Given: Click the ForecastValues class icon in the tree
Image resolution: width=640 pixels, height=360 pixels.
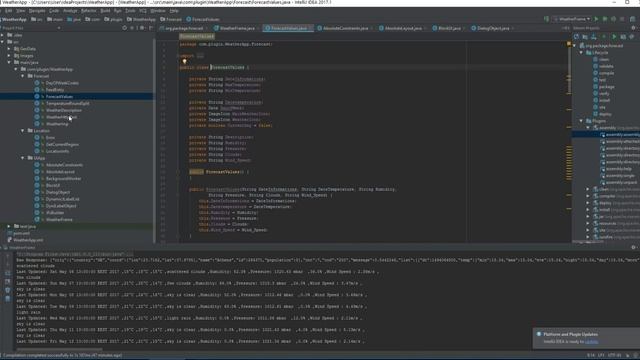Looking at the screenshot, I should (37, 97).
